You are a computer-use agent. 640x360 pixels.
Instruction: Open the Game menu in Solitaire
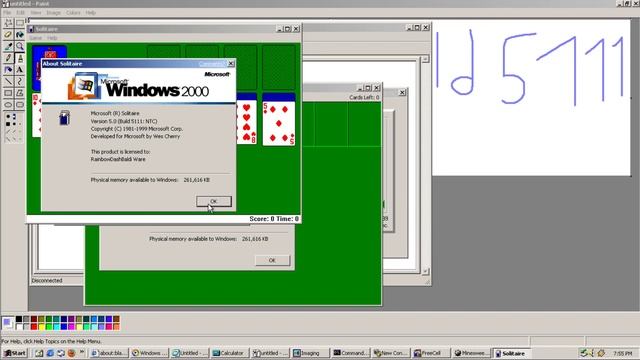click(x=36, y=38)
